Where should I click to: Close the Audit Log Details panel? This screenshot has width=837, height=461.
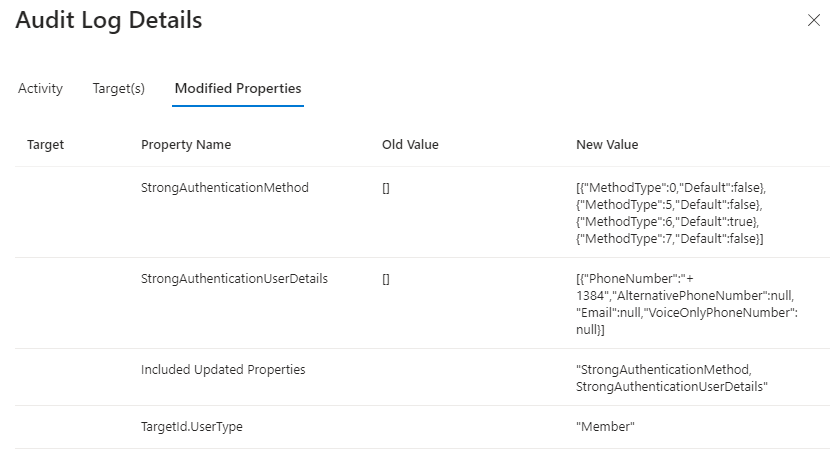(813, 21)
